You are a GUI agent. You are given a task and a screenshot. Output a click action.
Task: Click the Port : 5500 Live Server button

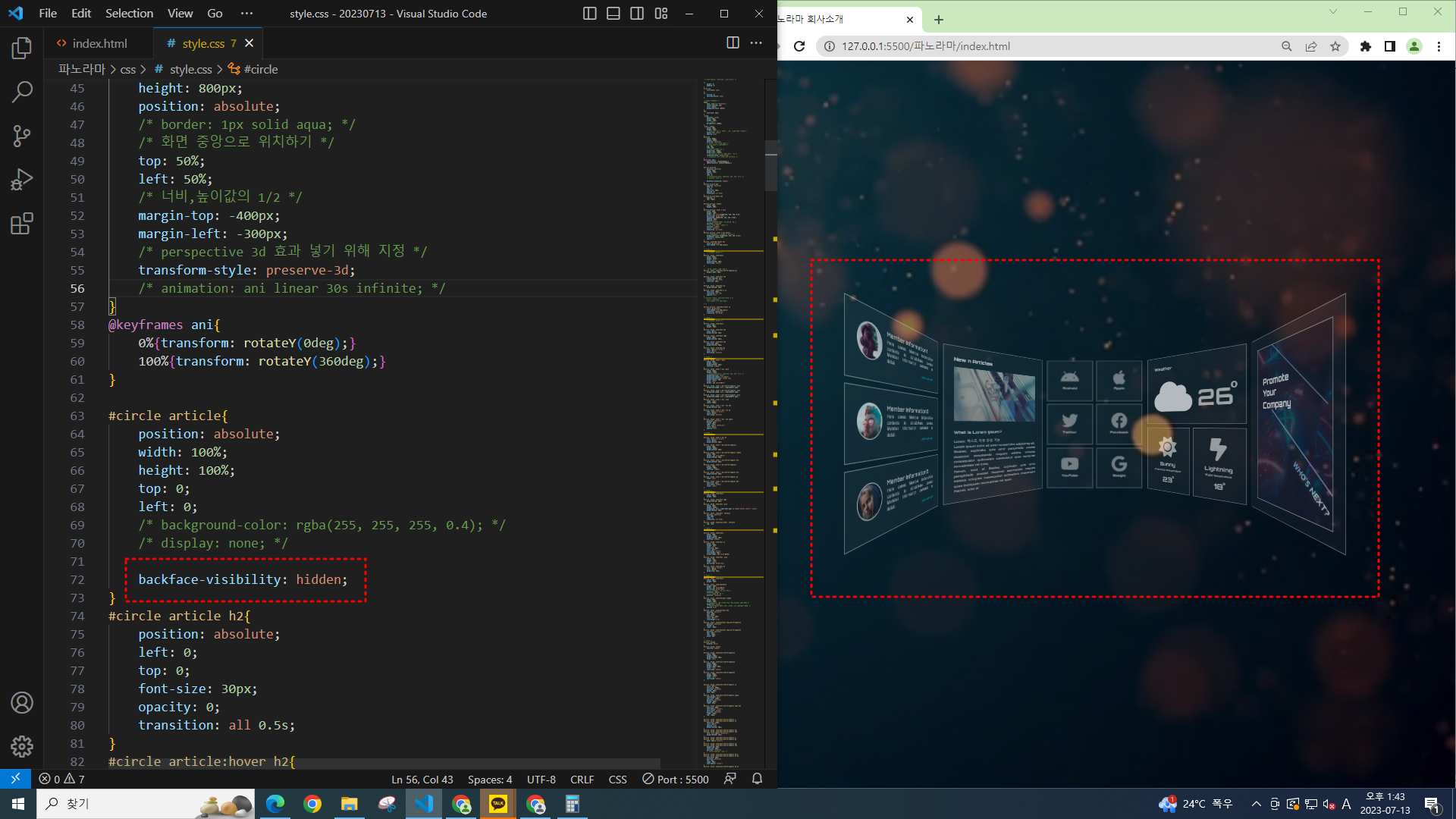point(676,779)
